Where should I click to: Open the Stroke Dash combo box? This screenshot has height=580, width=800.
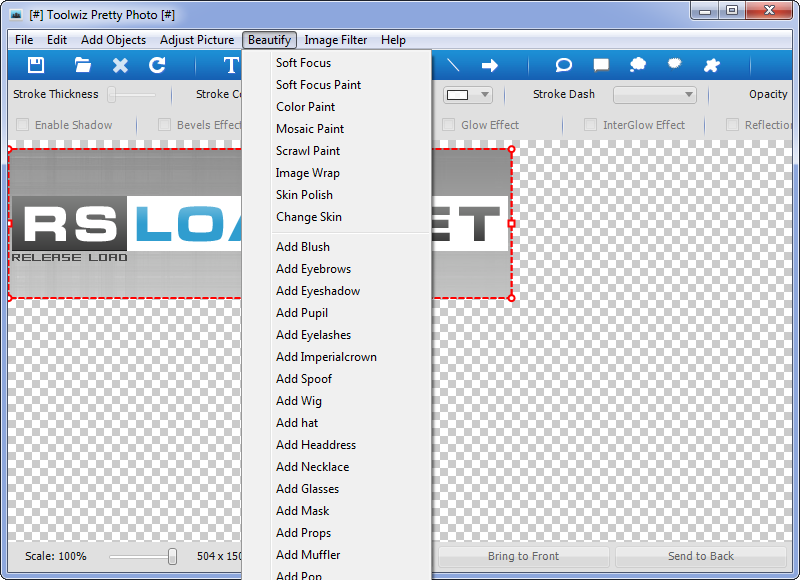(655, 95)
